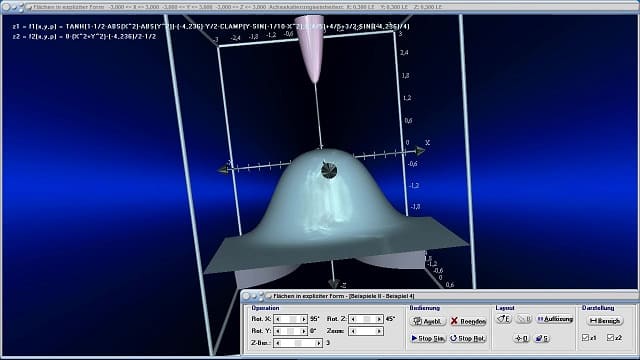Viewport: 640px width, 360px height.
Task: Click Stop Rot. to stop the rotation
Action: click(x=468, y=338)
